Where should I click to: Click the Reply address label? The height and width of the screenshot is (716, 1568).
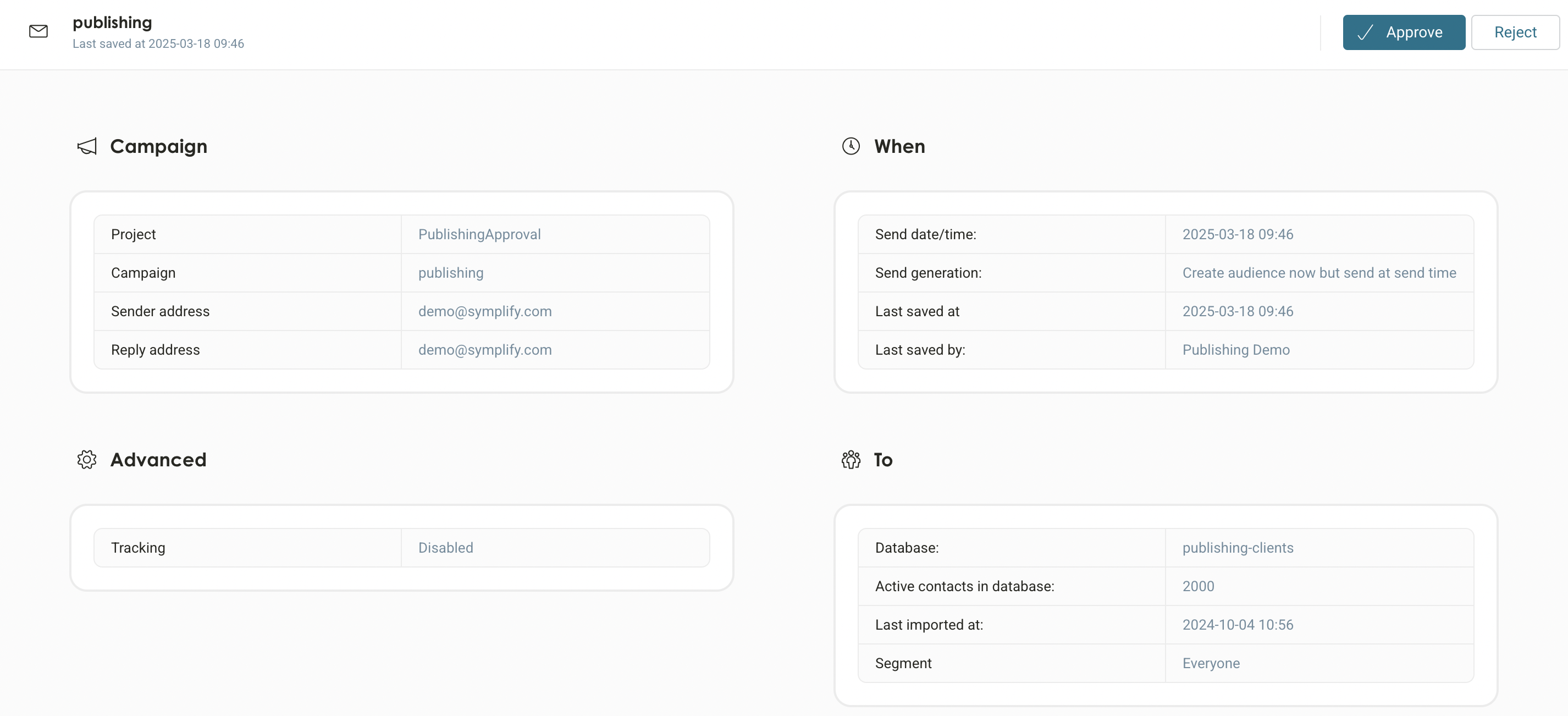click(155, 350)
